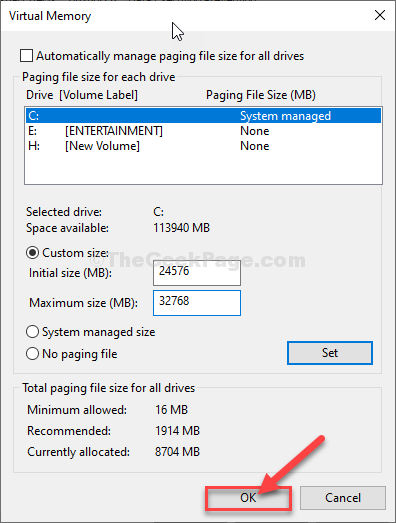Select the Custom size radio button
This screenshot has height=523, width=396.
(32, 253)
